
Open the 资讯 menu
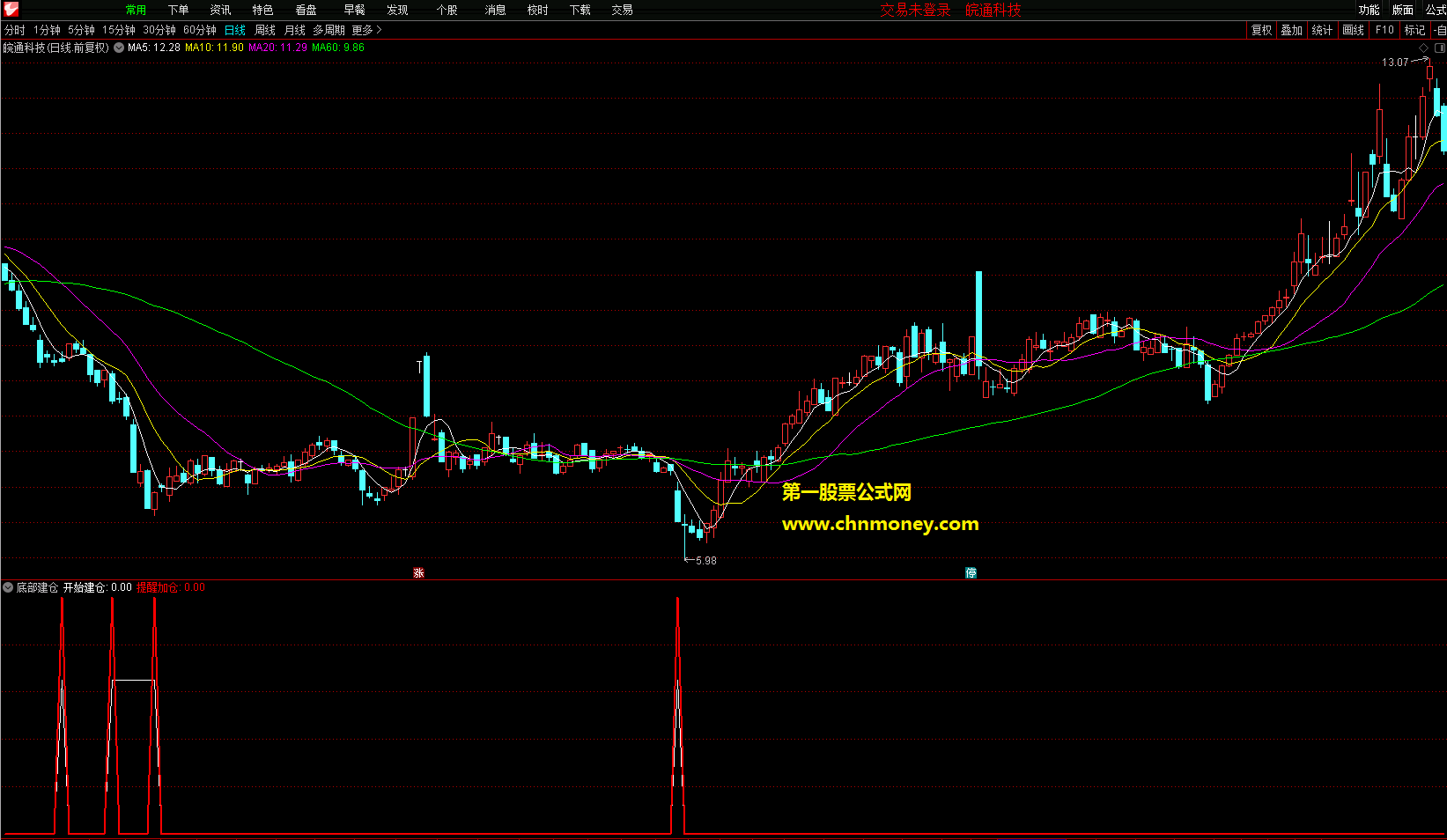220,10
